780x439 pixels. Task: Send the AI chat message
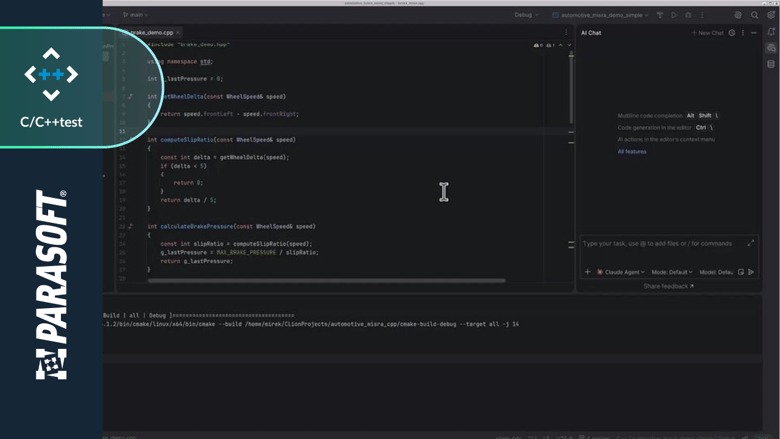751,272
